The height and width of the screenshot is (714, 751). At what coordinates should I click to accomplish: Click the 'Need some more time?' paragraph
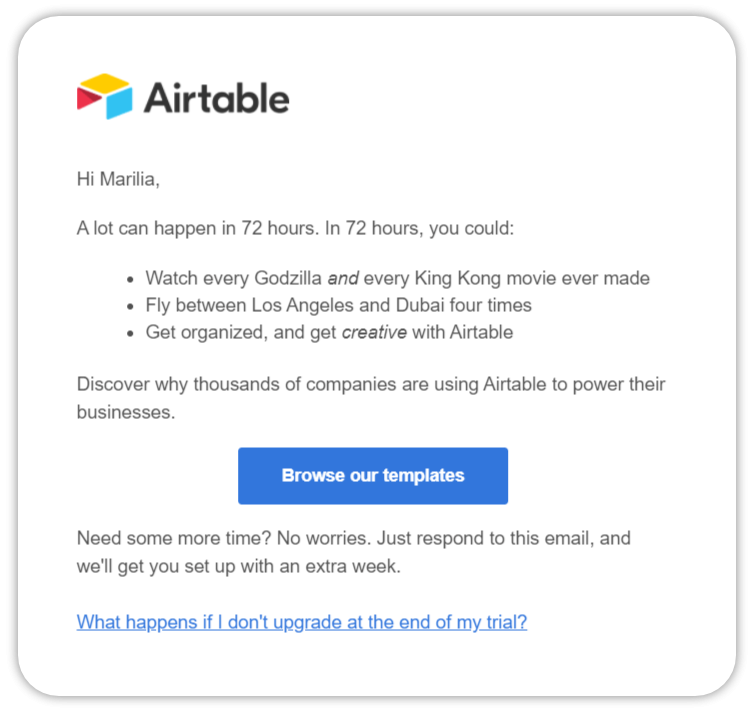coord(353,552)
